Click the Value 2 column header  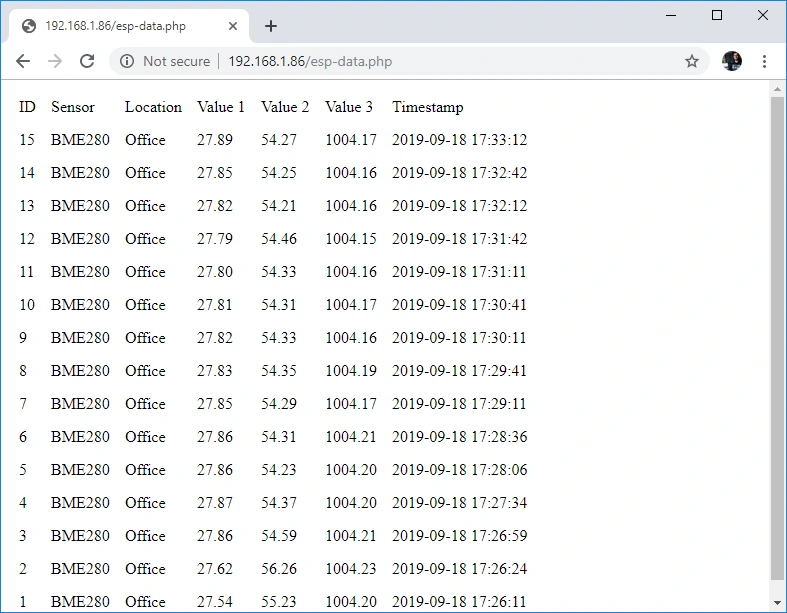pyautogui.click(x=285, y=107)
